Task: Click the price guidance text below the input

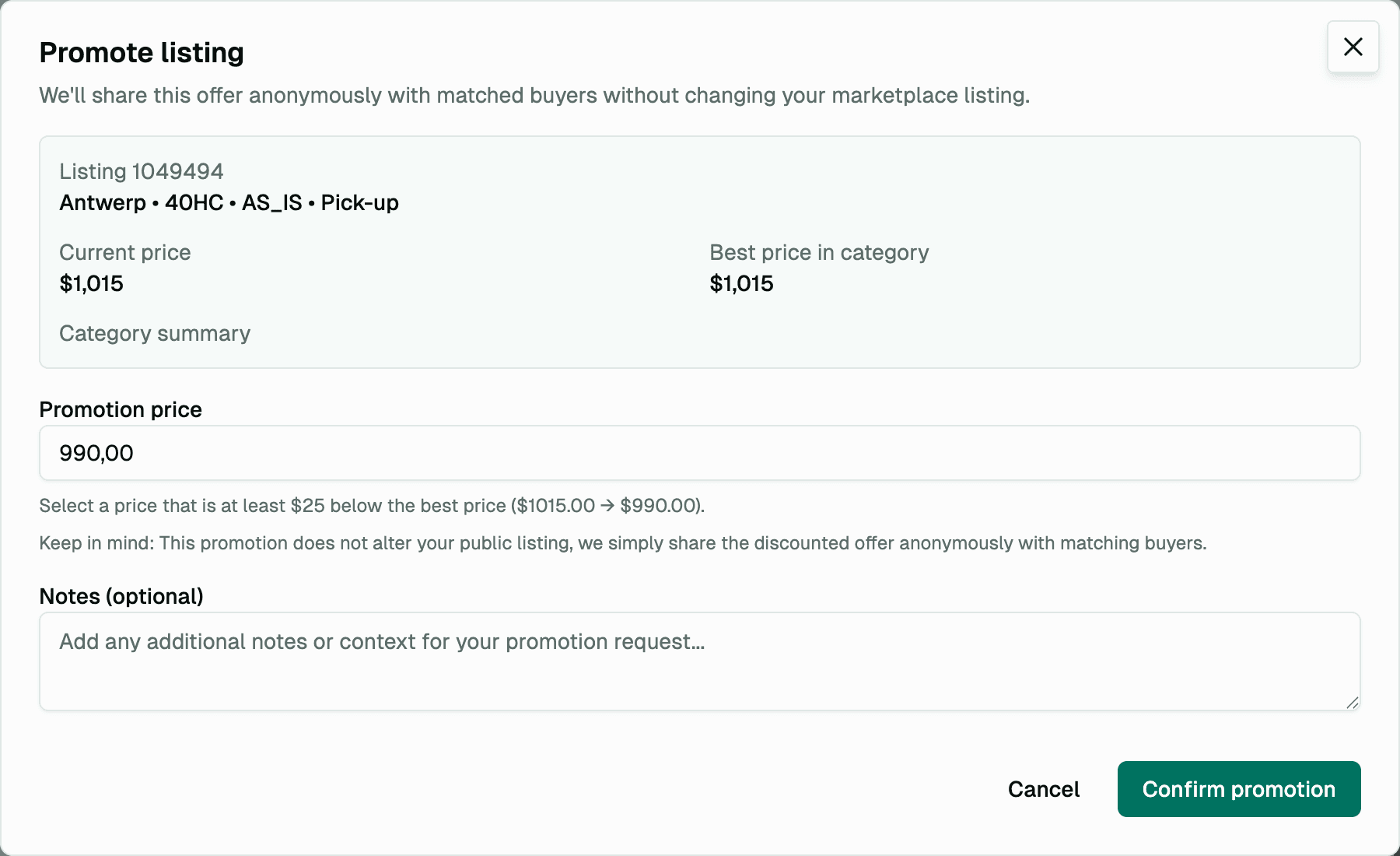Action: 371,505
